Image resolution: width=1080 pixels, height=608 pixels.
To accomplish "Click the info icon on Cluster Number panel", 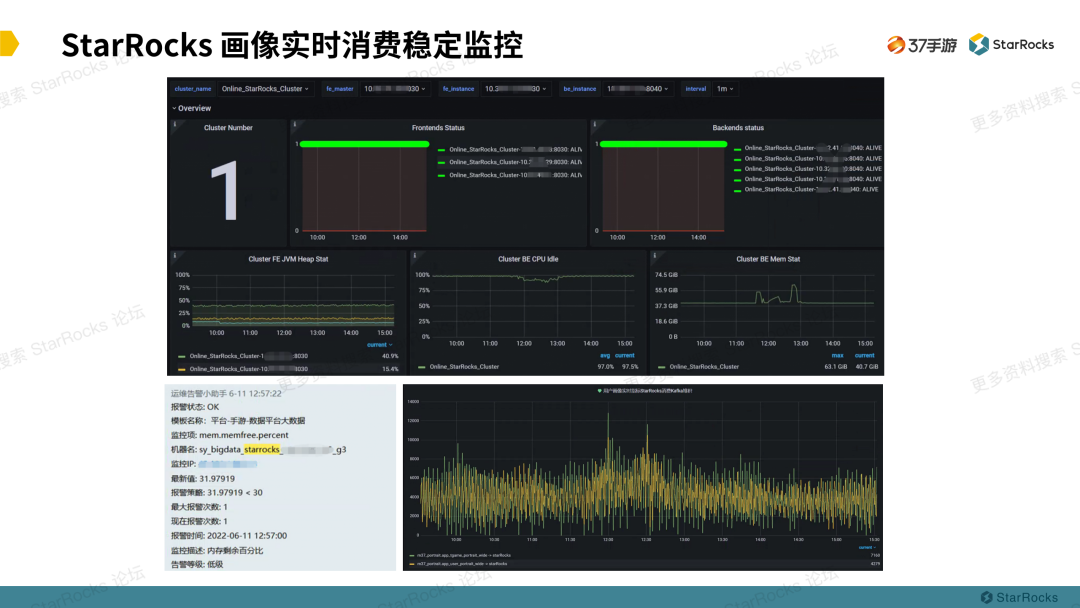I will click(175, 125).
